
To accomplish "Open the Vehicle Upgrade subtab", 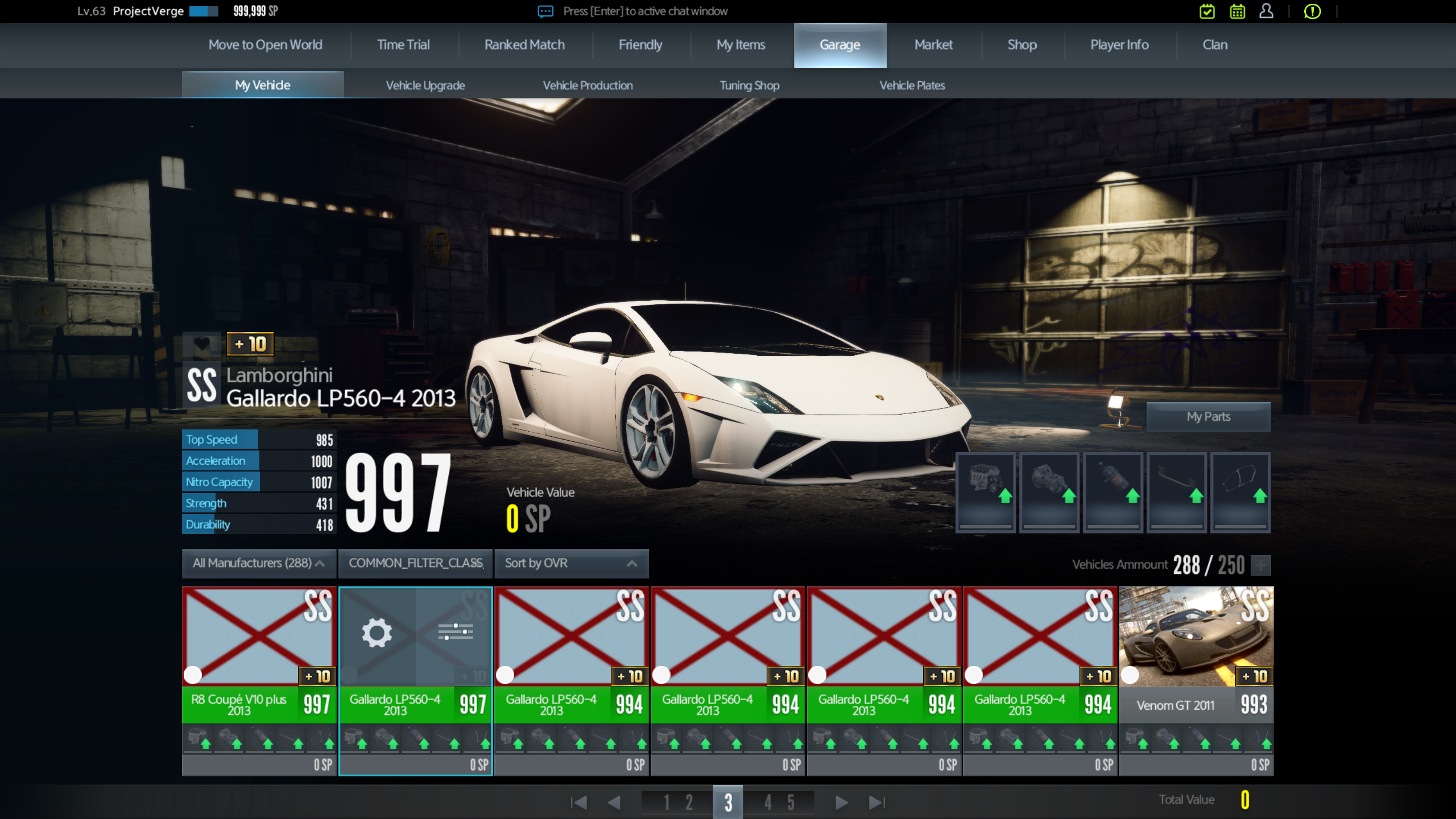I will click(425, 85).
